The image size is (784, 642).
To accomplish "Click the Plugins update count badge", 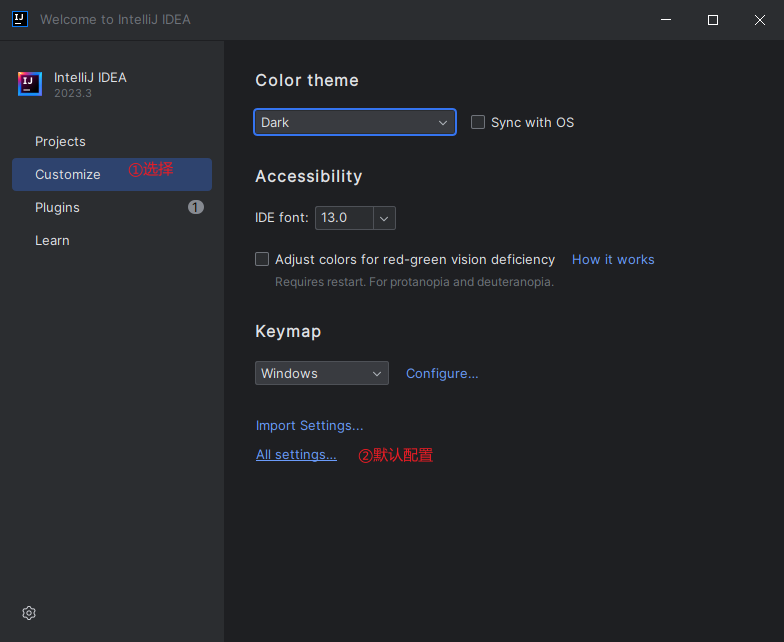I will [x=196, y=207].
